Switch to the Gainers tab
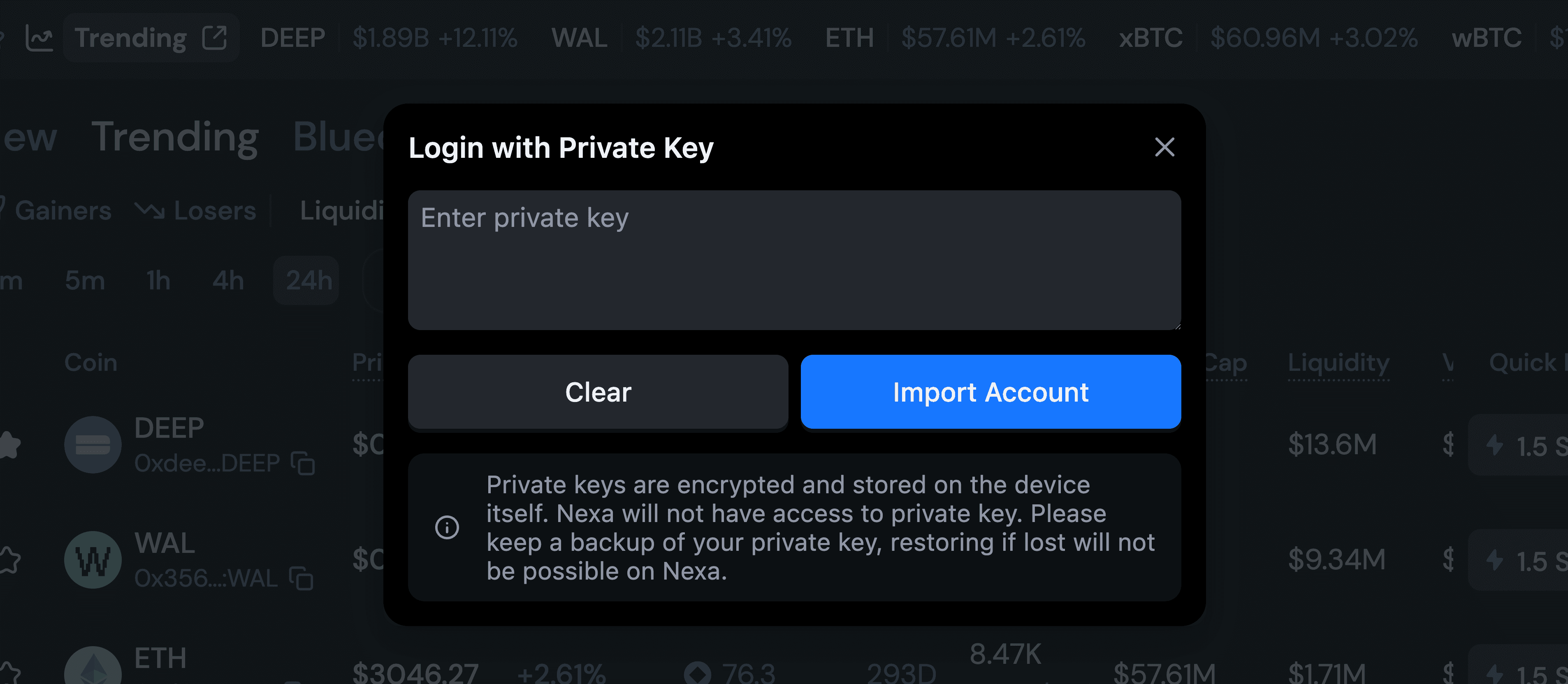This screenshot has width=1568, height=684. pos(64,210)
